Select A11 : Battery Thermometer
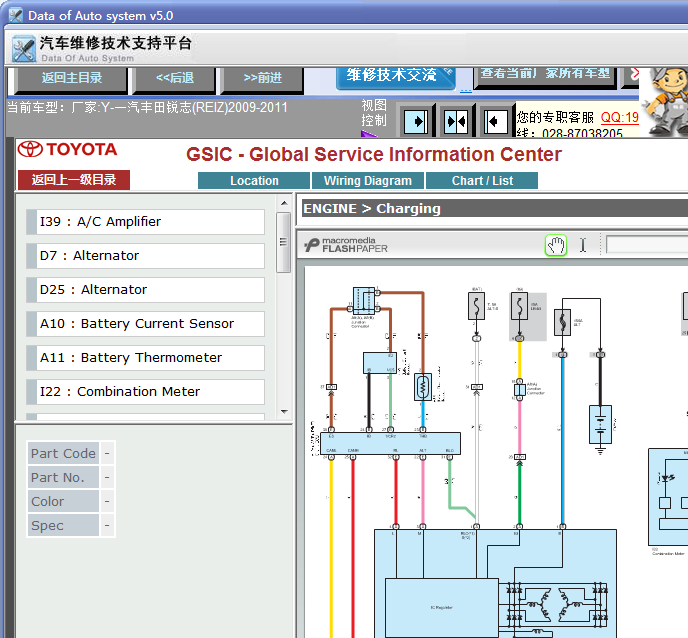 146,358
